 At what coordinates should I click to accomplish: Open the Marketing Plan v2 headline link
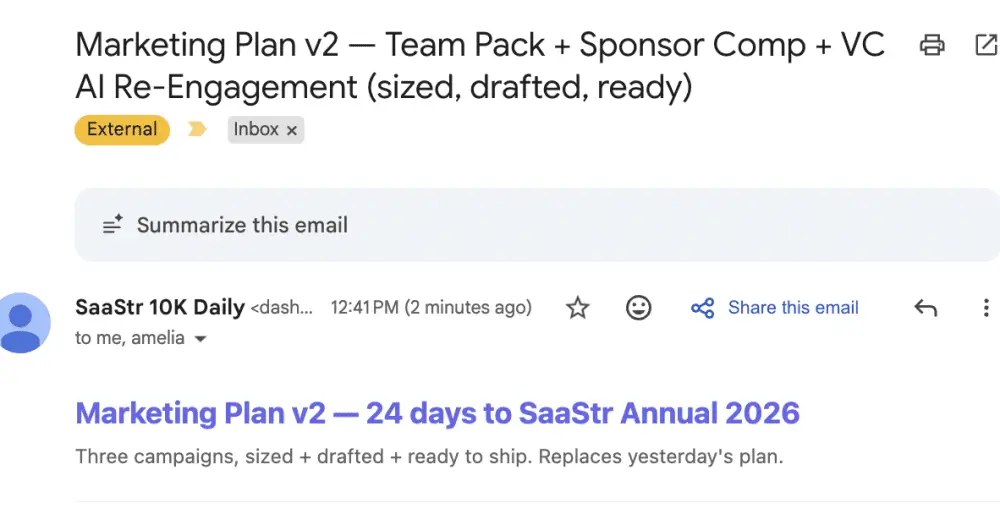[437, 413]
